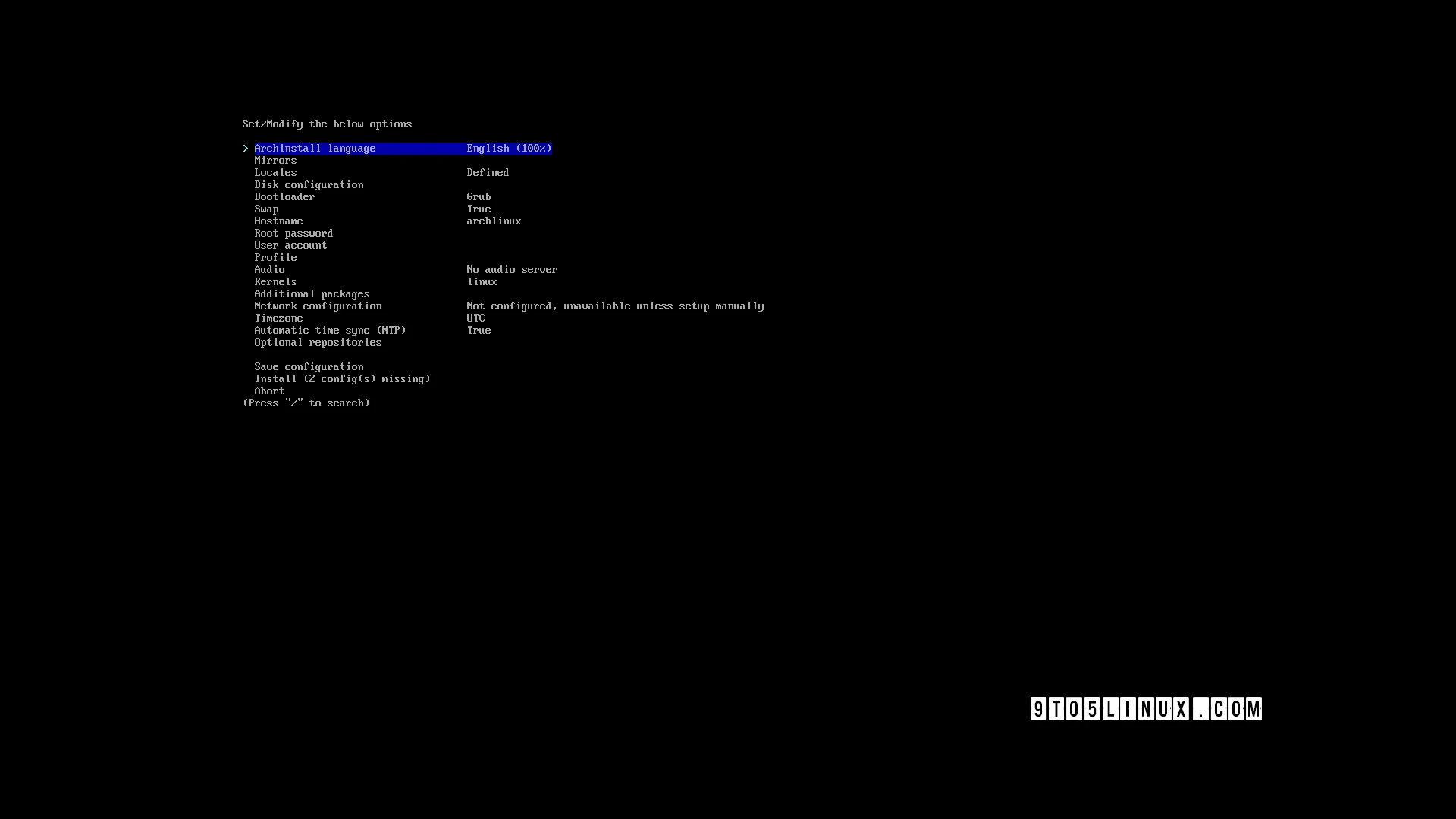This screenshot has height=819, width=1456.
Task: Open Locales defined settings
Action: click(x=275, y=172)
